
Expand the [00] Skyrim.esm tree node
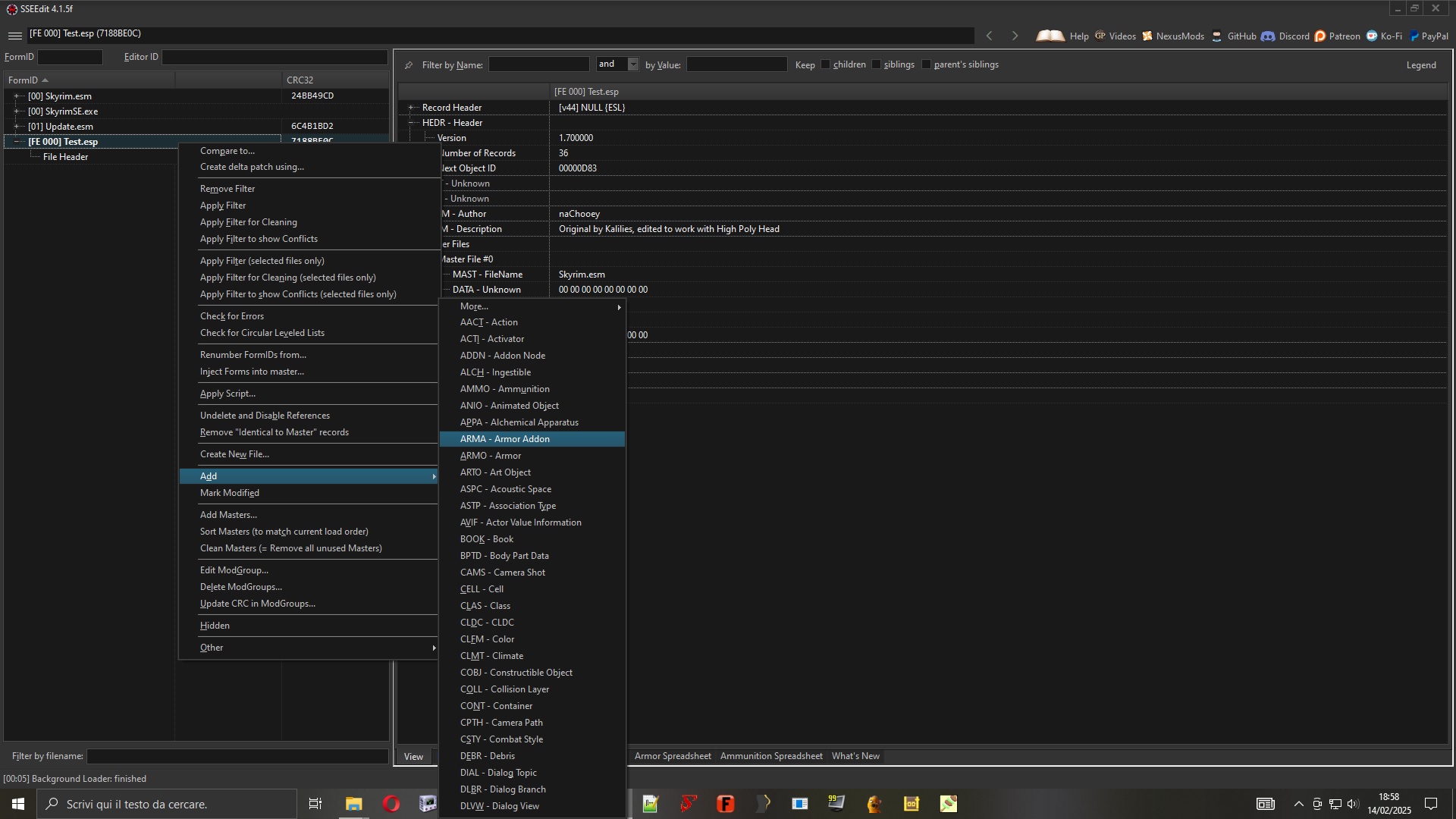(x=17, y=96)
